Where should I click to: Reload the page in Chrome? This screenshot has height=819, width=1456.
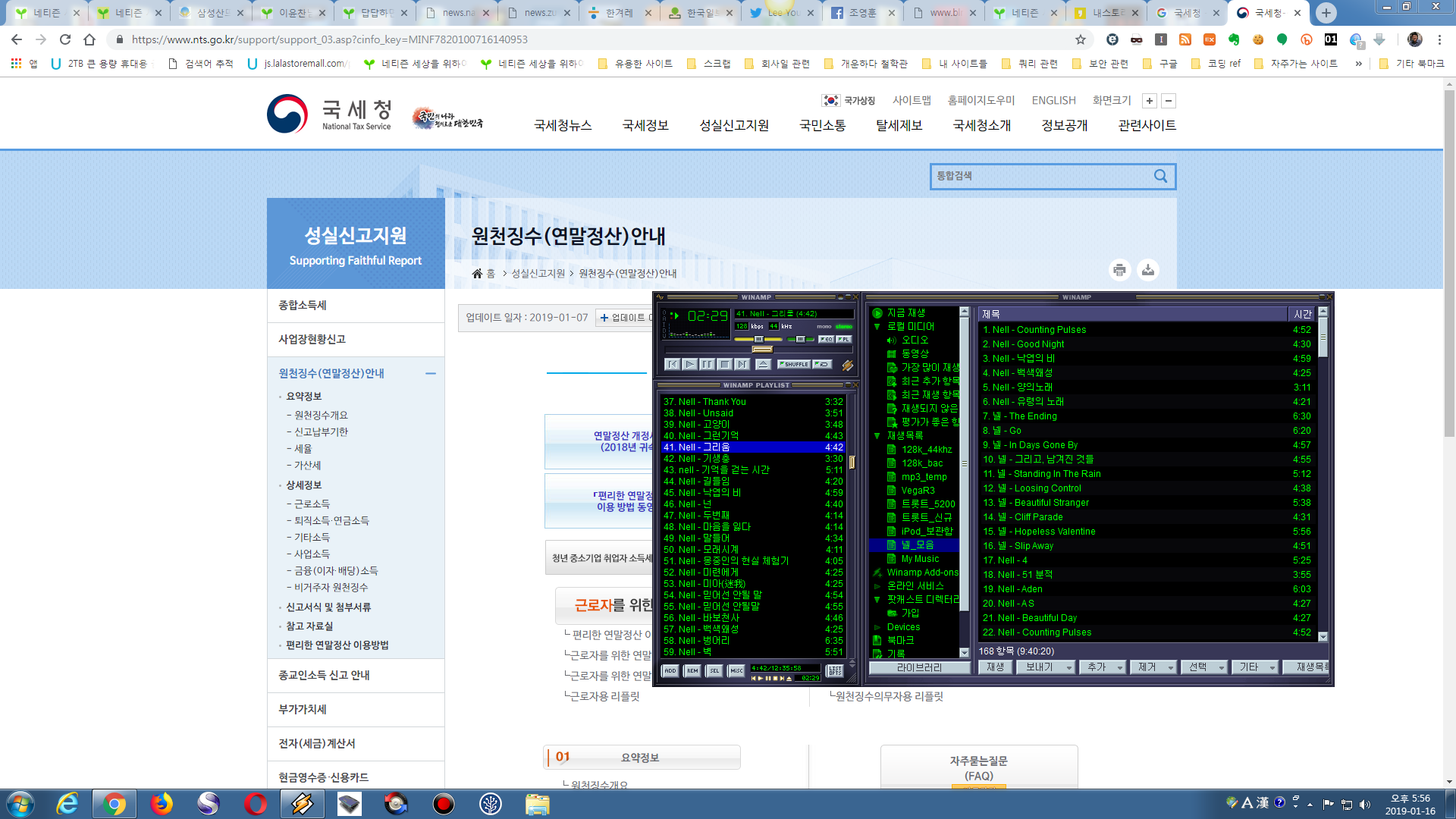[65, 39]
